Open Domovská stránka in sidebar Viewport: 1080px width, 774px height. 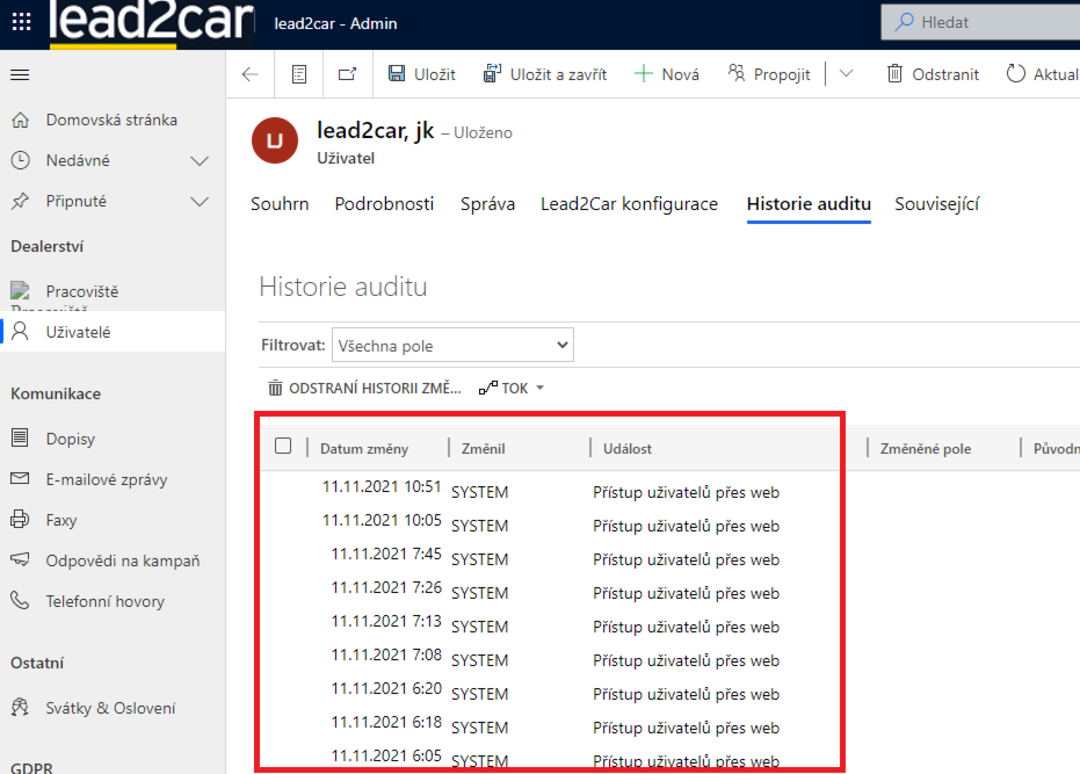[111, 120]
